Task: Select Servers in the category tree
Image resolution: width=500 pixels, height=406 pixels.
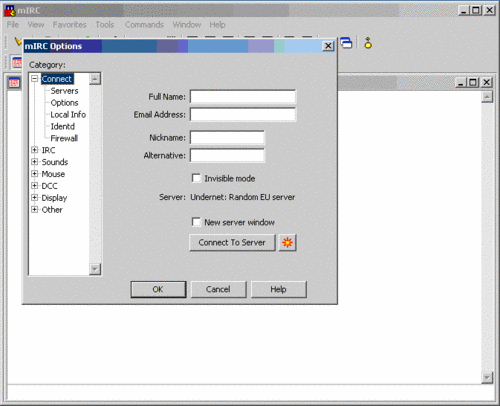Action: tap(64, 91)
